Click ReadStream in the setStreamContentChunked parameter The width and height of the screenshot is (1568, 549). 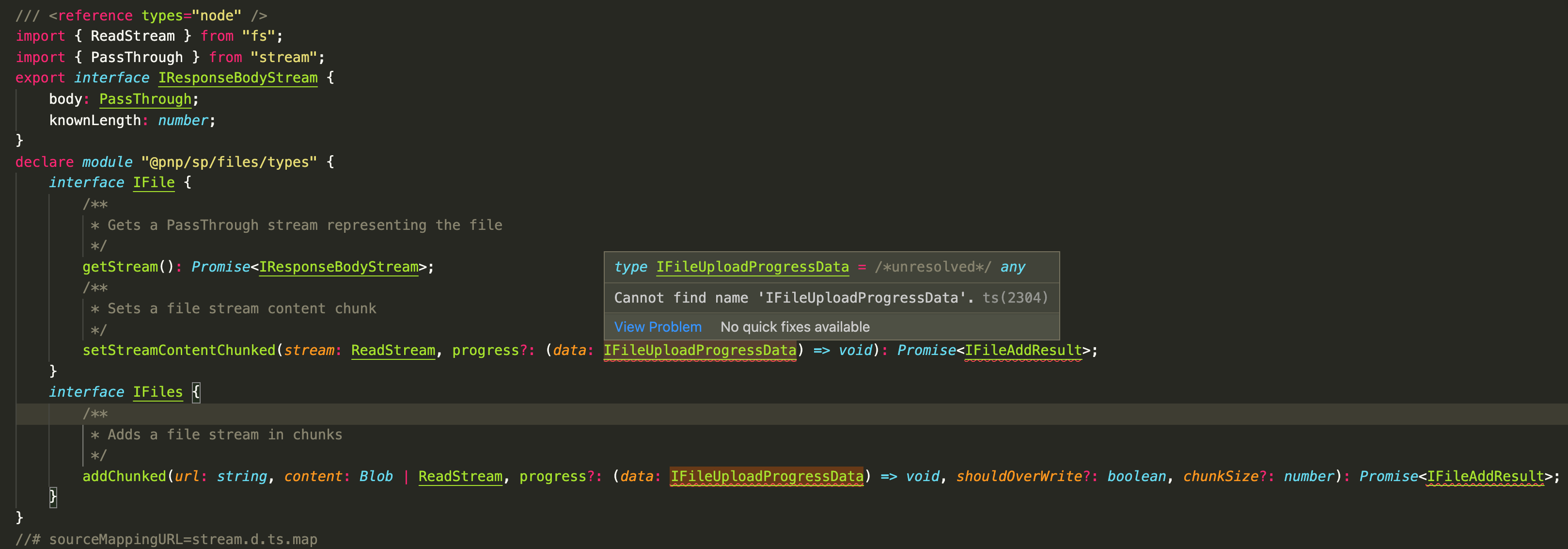[x=393, y=350]
